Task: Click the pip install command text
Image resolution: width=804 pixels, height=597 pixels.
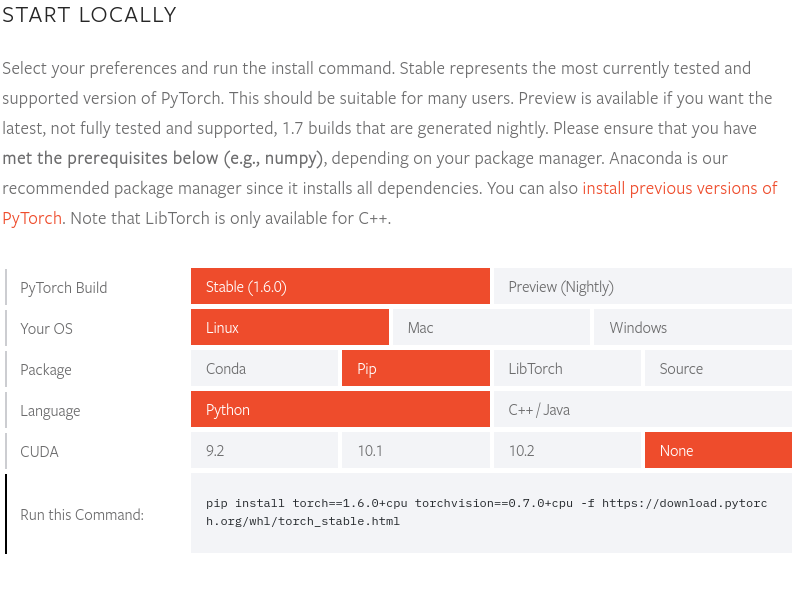Action: pyautogui.click(x=486, y=512)
